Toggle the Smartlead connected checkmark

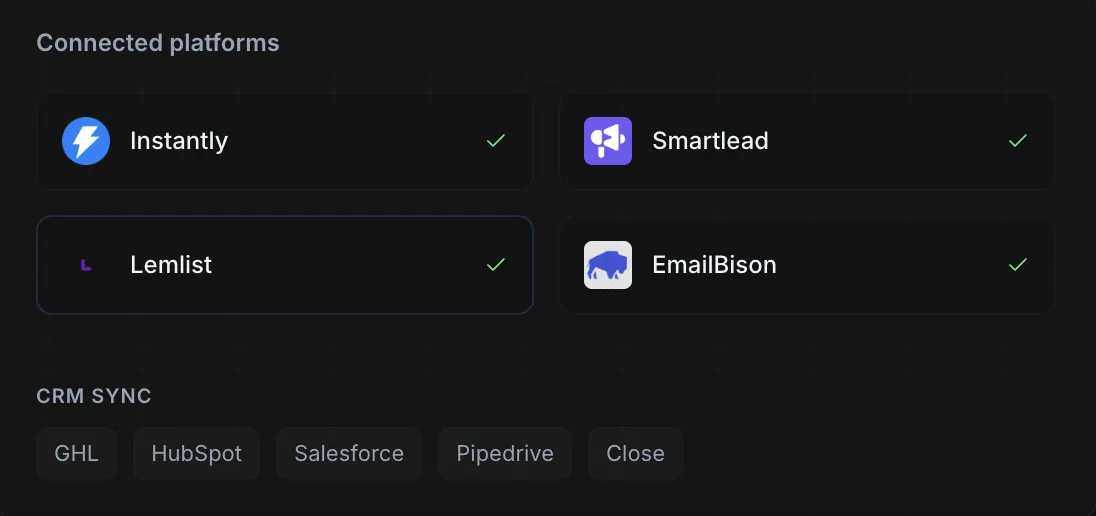tap(1018, 141)
